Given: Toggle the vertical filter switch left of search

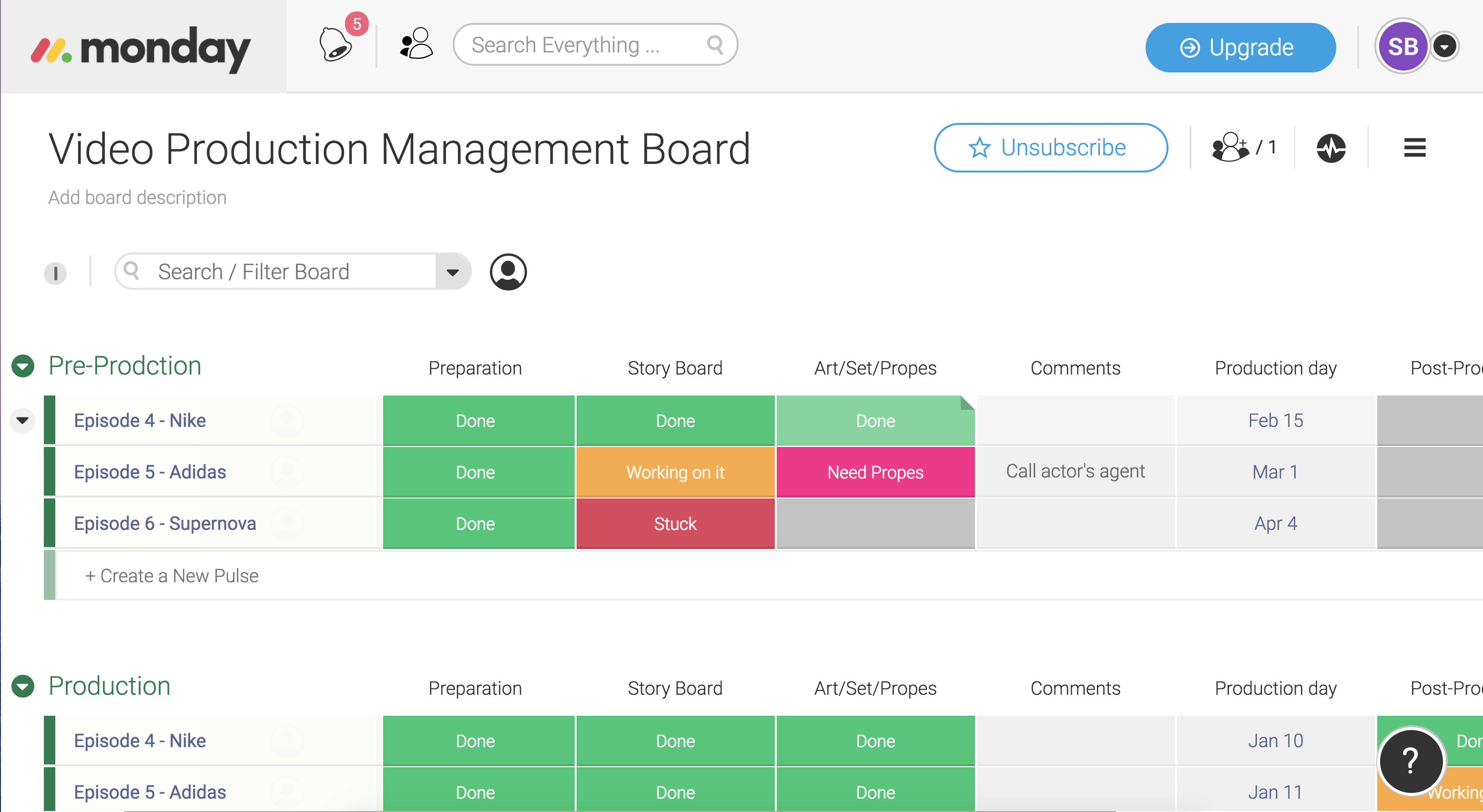Looking at the screenshot, I should 55,274.
